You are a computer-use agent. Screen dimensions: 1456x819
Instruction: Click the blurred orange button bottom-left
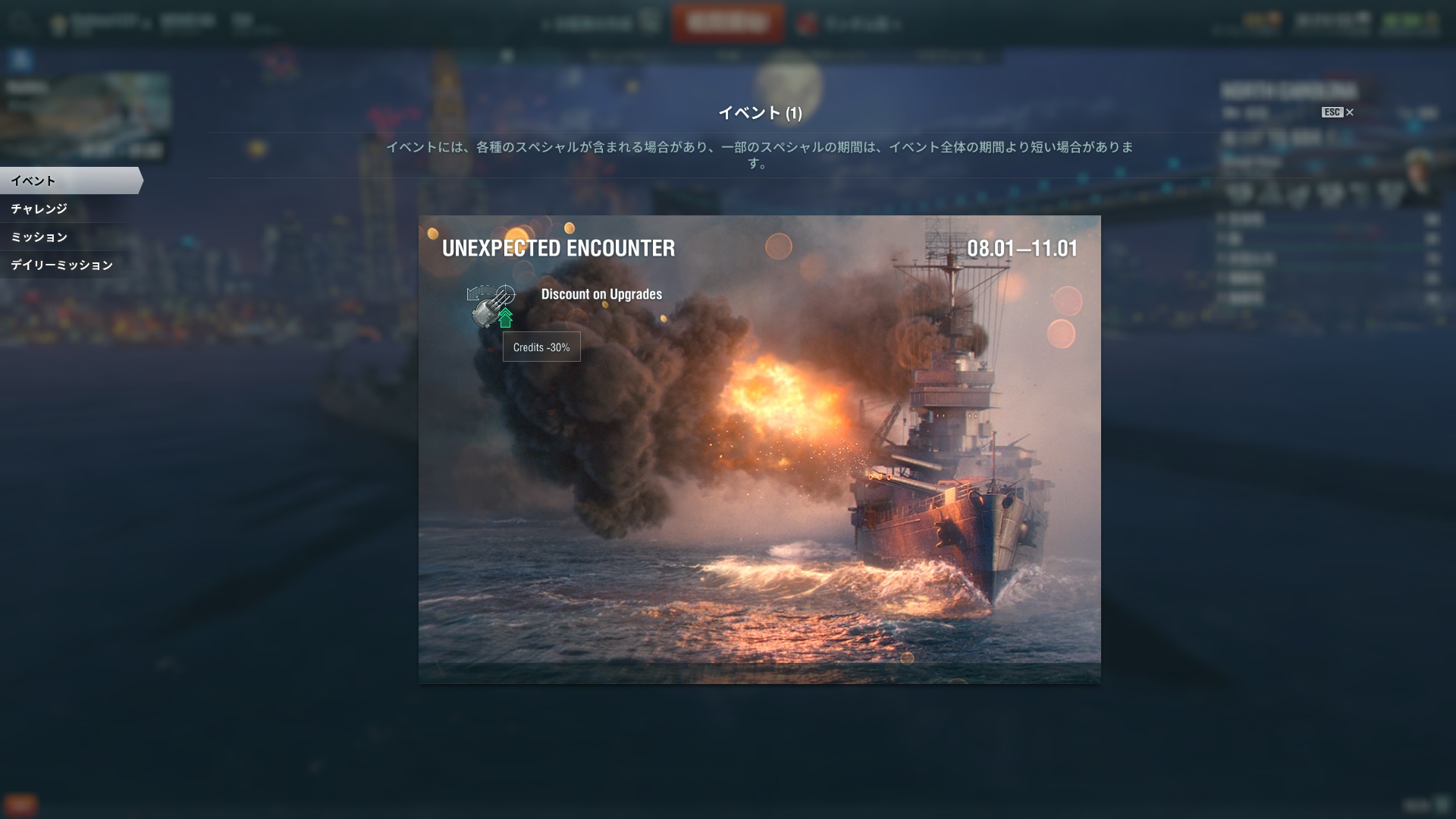20,805
